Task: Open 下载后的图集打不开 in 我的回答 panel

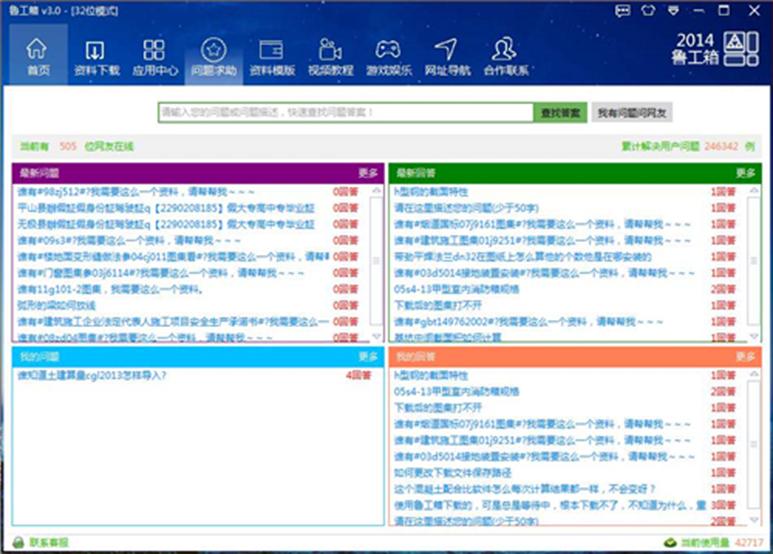Action: [438, 408]
